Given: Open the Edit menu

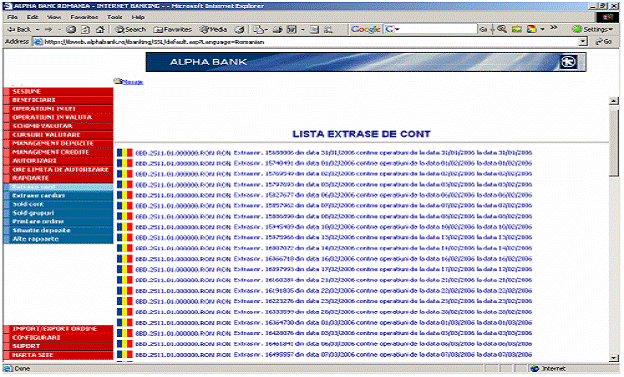Looking at the screenshot, I should [32, 17].
